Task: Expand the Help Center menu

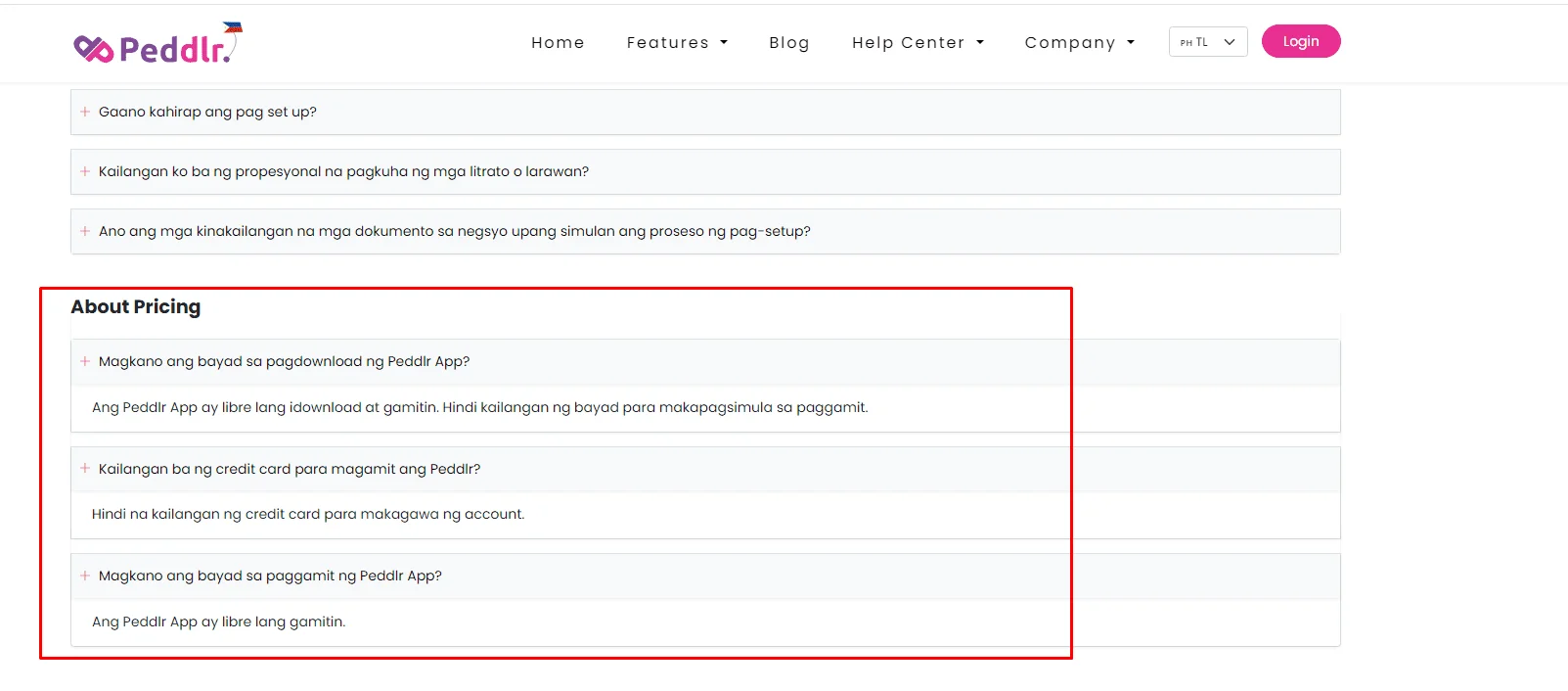Action: coord(918,42)
